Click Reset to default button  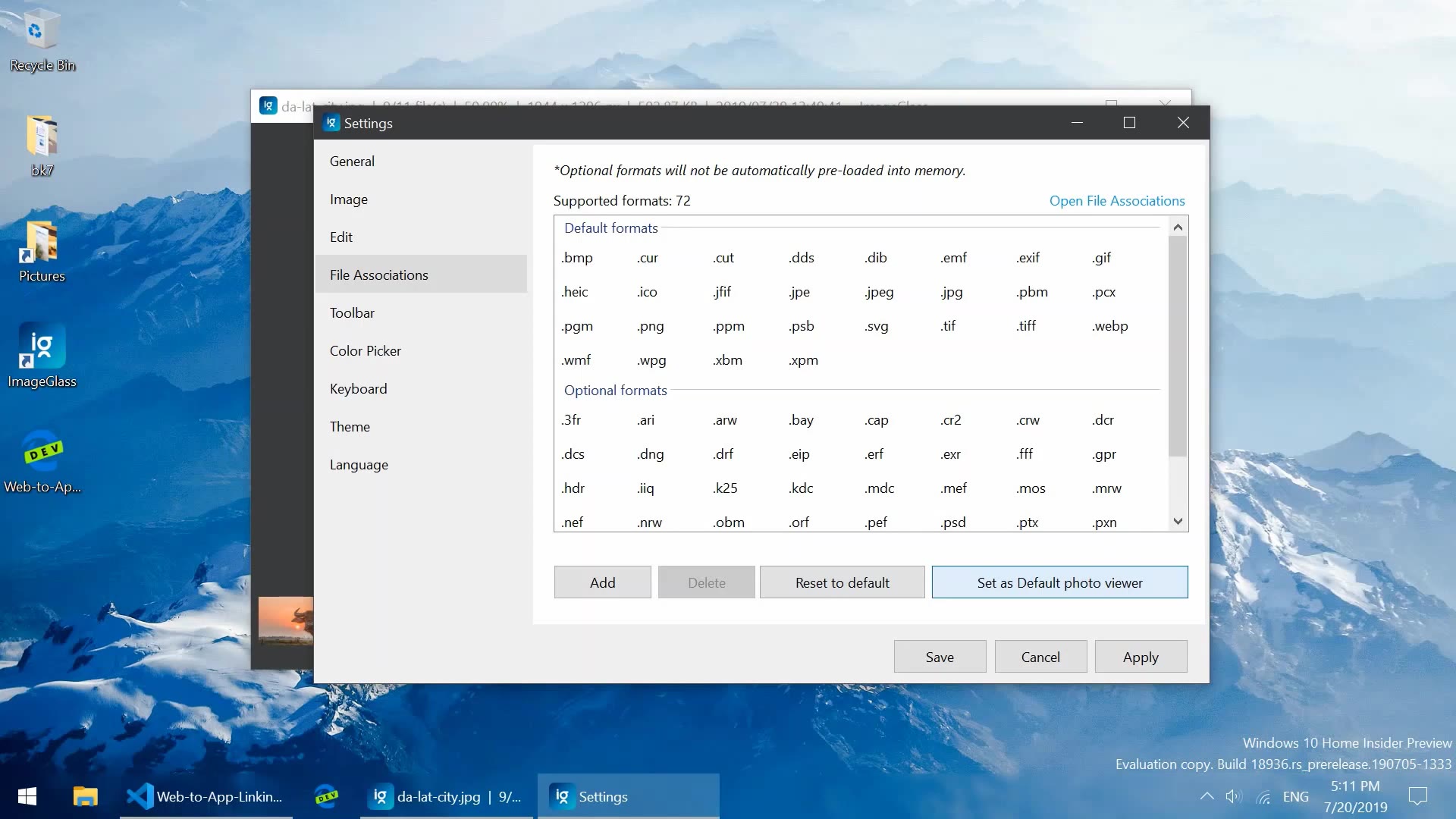[x=842, y=582]
